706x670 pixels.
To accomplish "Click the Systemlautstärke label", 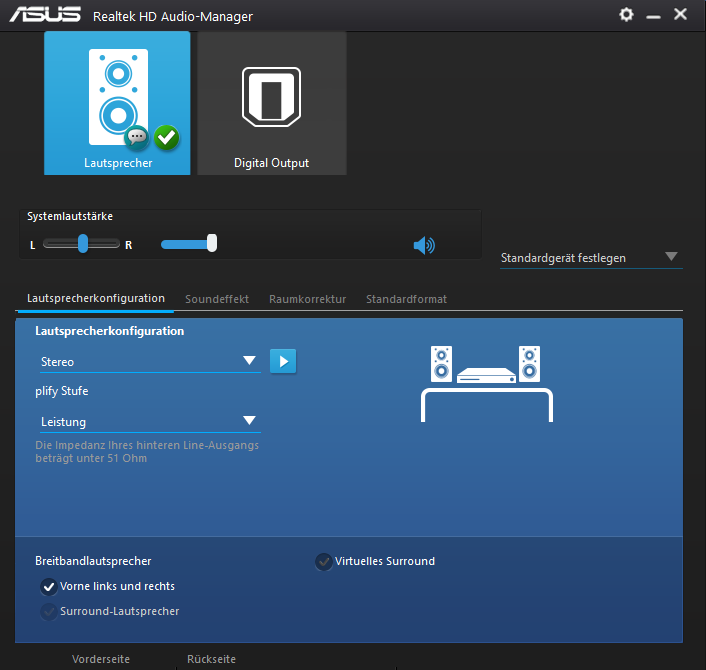I will (x=70, y=217).
